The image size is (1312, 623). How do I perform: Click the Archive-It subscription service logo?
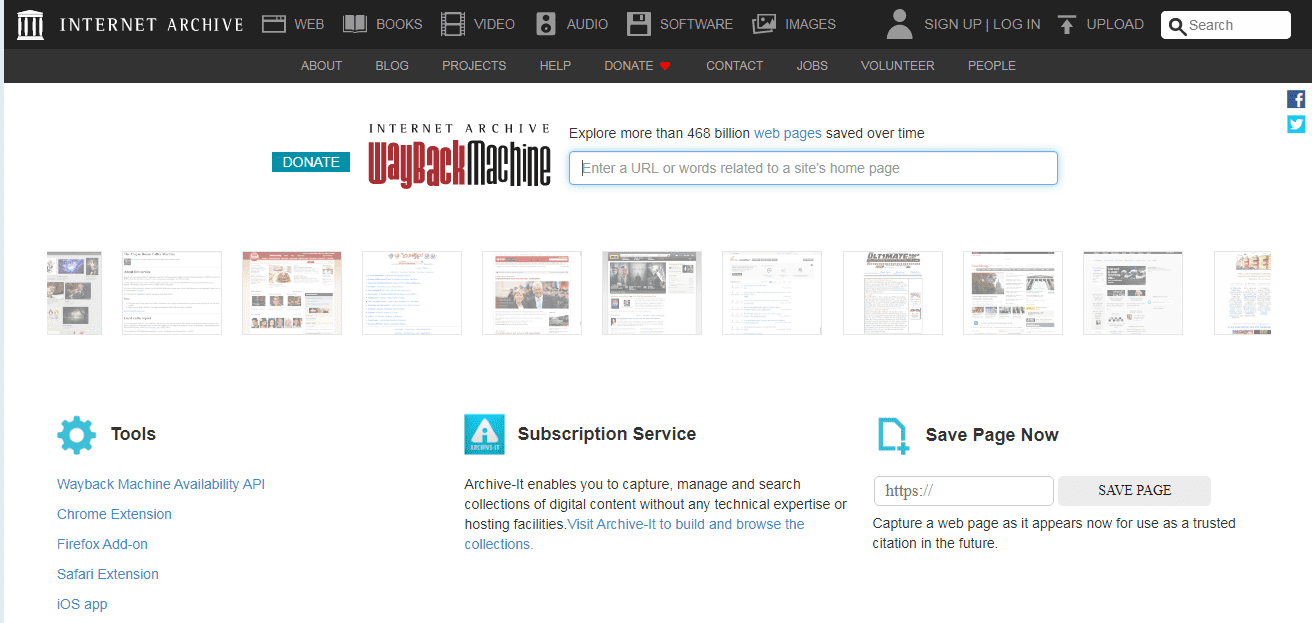point(484,435)
